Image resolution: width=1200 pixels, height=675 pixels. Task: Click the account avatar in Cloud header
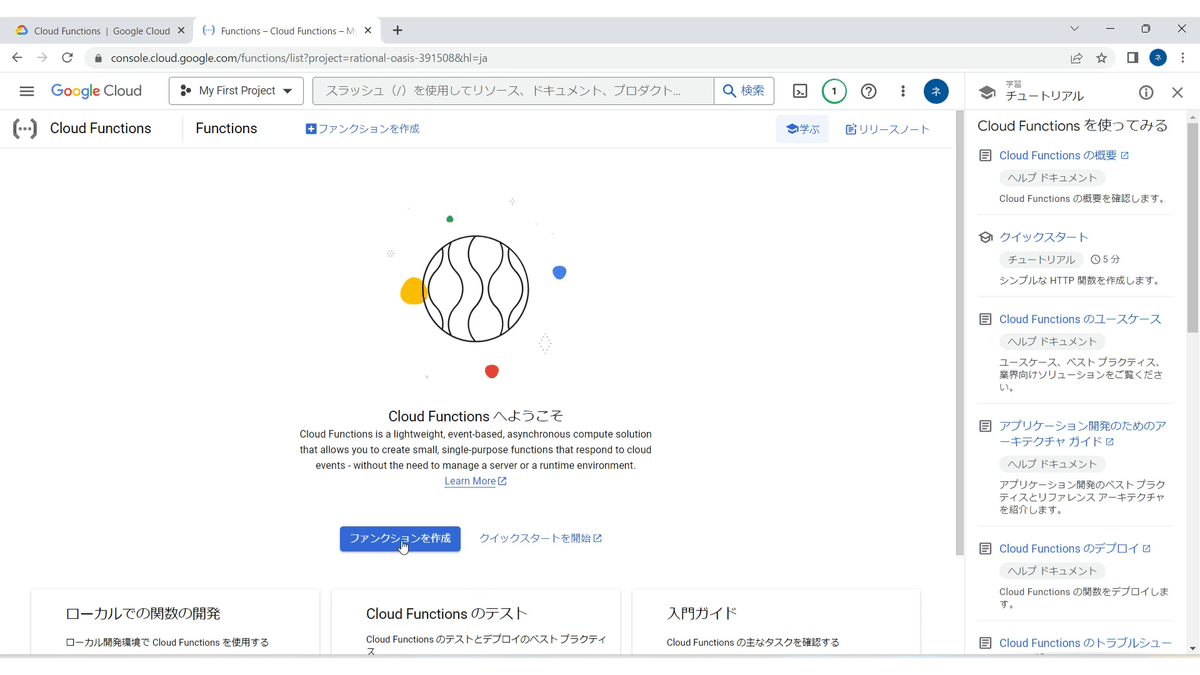pos(936,91)
